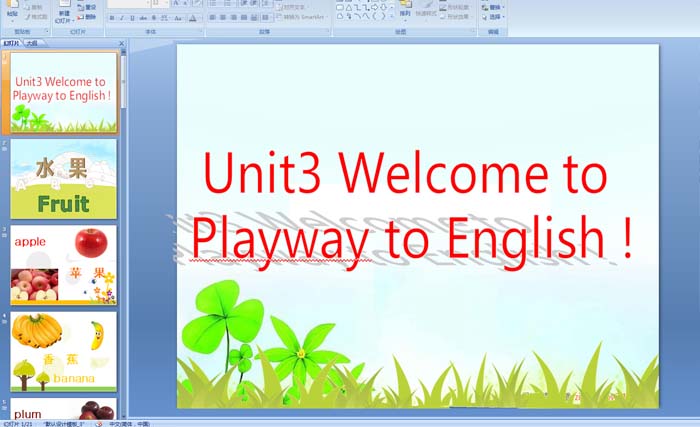Open the Columns options
The height and width of the screenshot is (427, 700).
click(266, 17)
